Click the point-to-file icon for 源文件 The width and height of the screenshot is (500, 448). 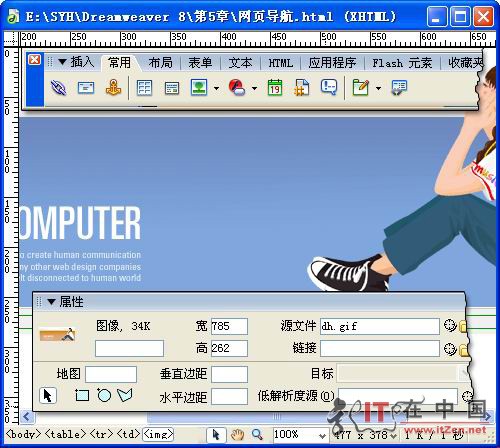pyautogui.click(x=450, y=326)
